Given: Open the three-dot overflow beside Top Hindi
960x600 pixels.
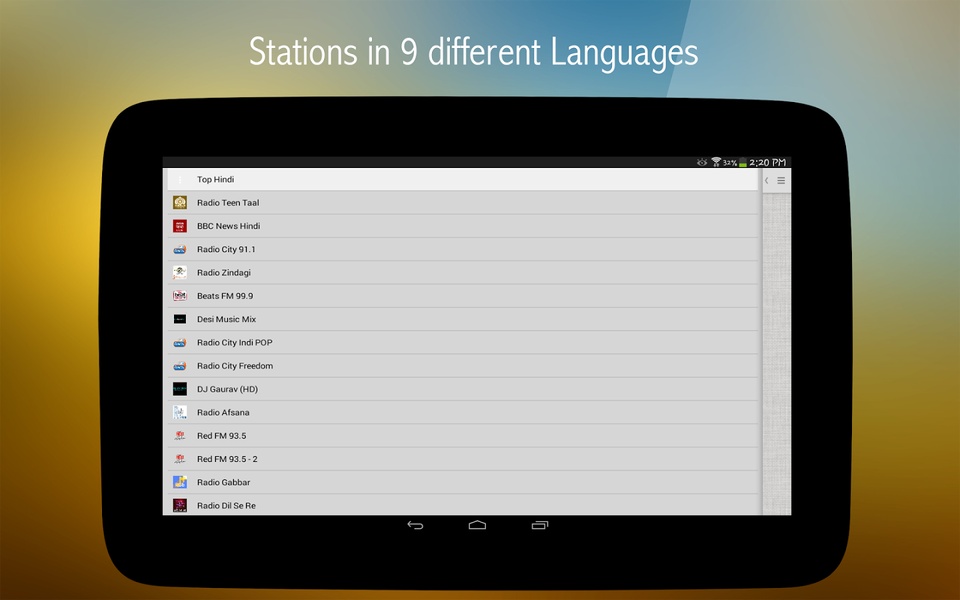Looking at the screenshot, I should point(180,179).
